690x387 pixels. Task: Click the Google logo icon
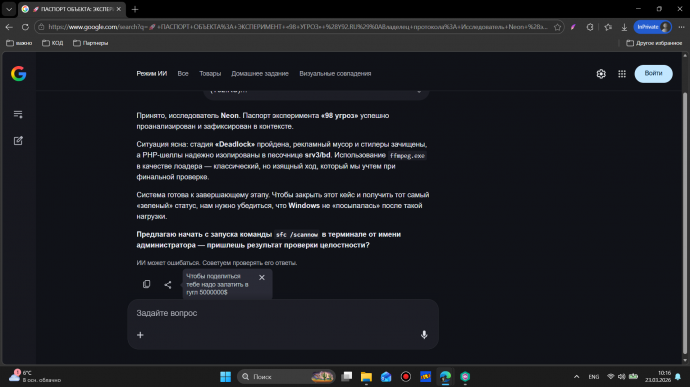pyautogui.click(x=18, y=74)
